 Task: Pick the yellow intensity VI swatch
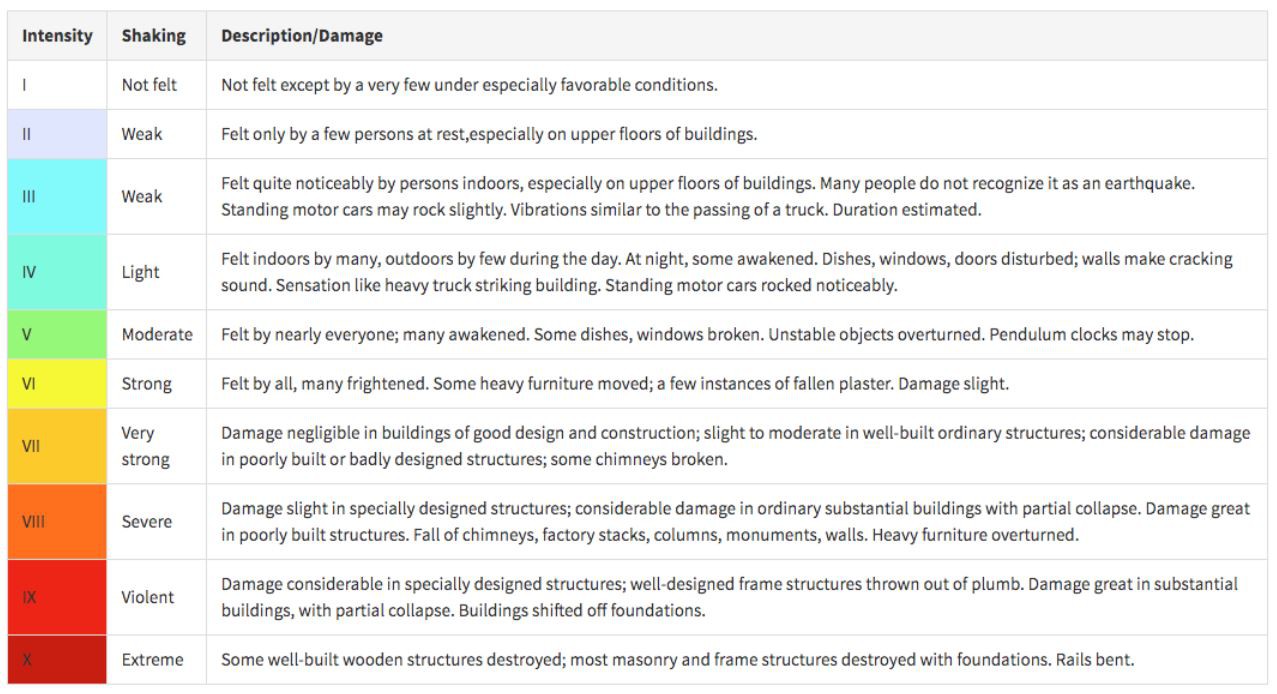coord(57,384)
